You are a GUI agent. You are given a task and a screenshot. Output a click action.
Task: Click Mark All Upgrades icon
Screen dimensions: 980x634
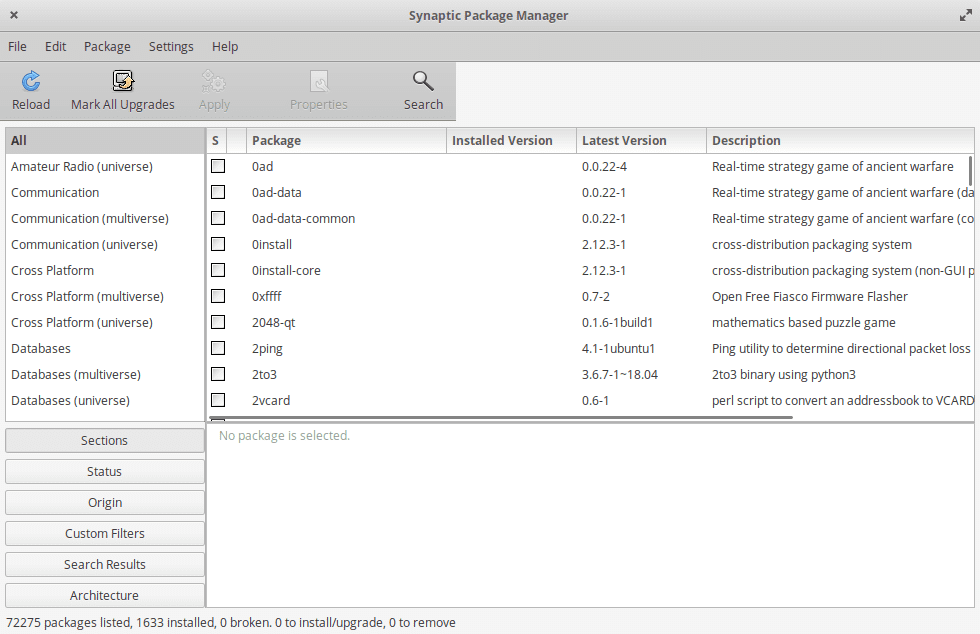click(123, 81)
